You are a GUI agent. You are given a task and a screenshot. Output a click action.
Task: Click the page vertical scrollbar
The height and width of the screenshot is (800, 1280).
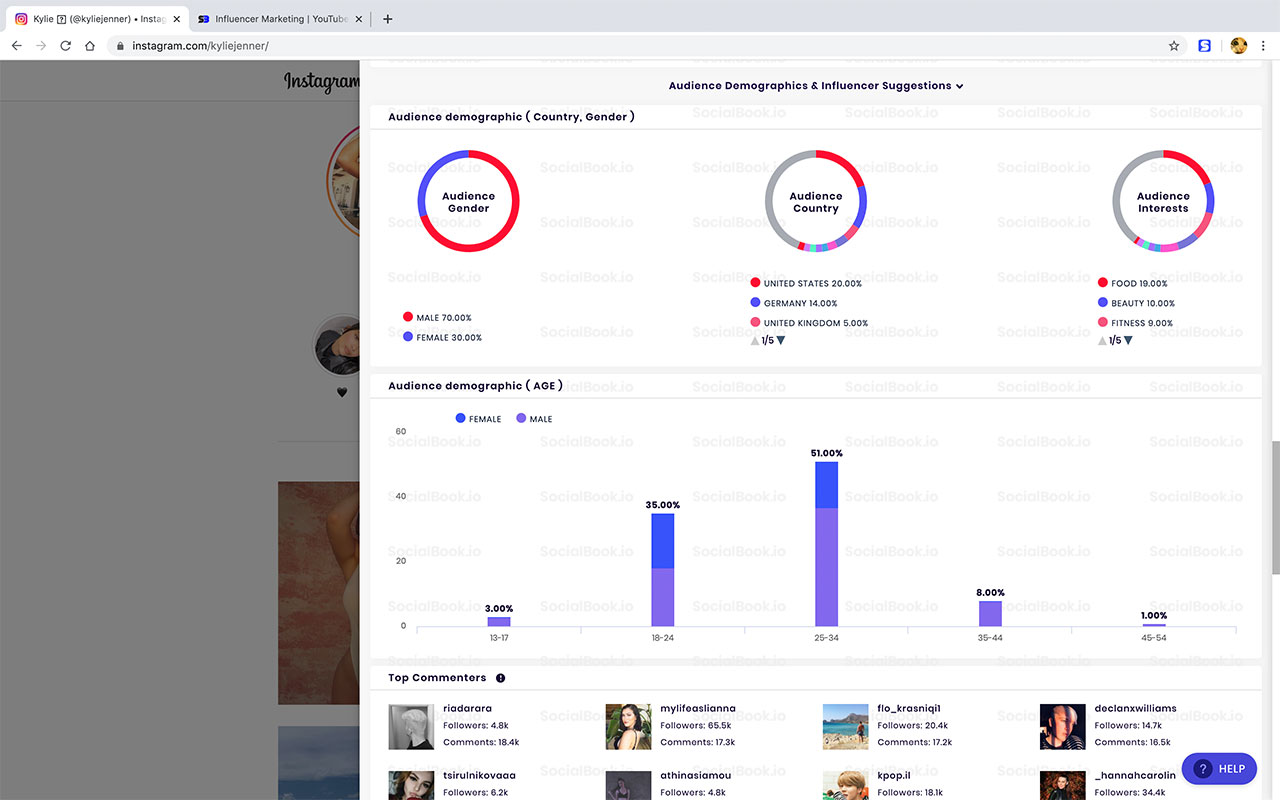1275,507
